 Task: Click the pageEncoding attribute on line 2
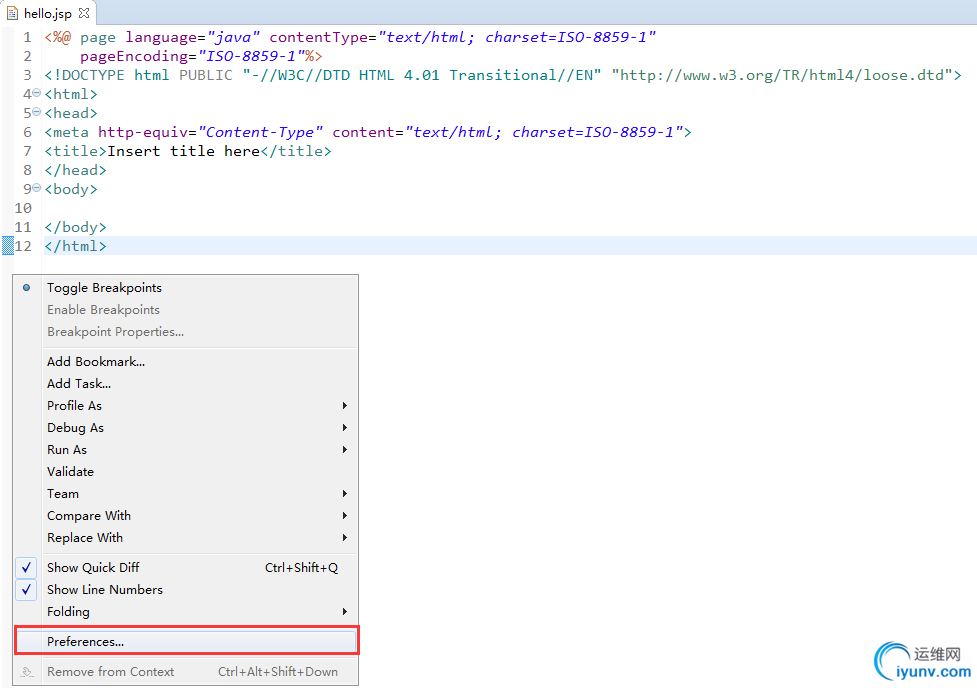pyautogui.click(x=134, y=56)
